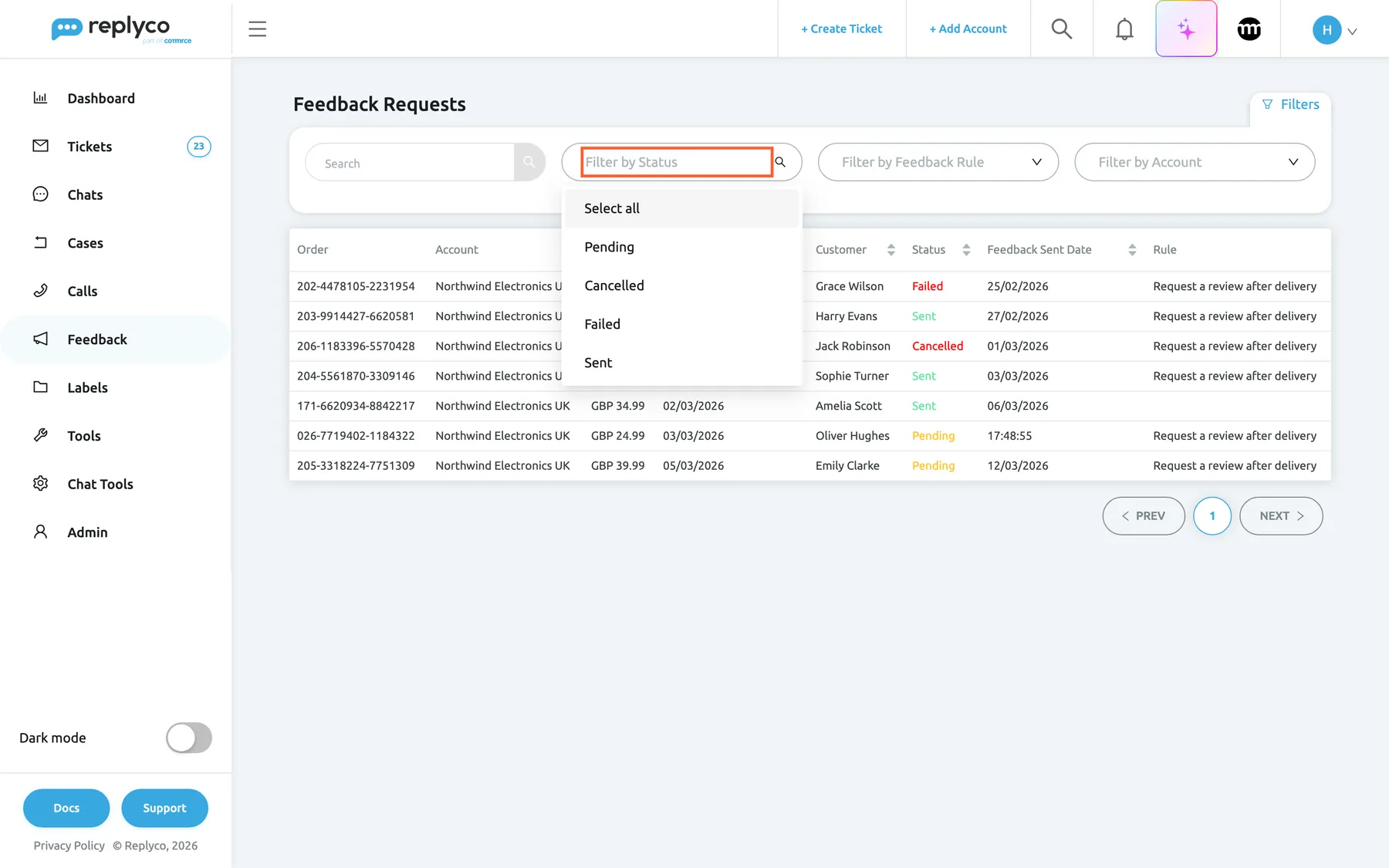1389x868 pixels.
Task: Click the Search text field
Action: [410, 162]
